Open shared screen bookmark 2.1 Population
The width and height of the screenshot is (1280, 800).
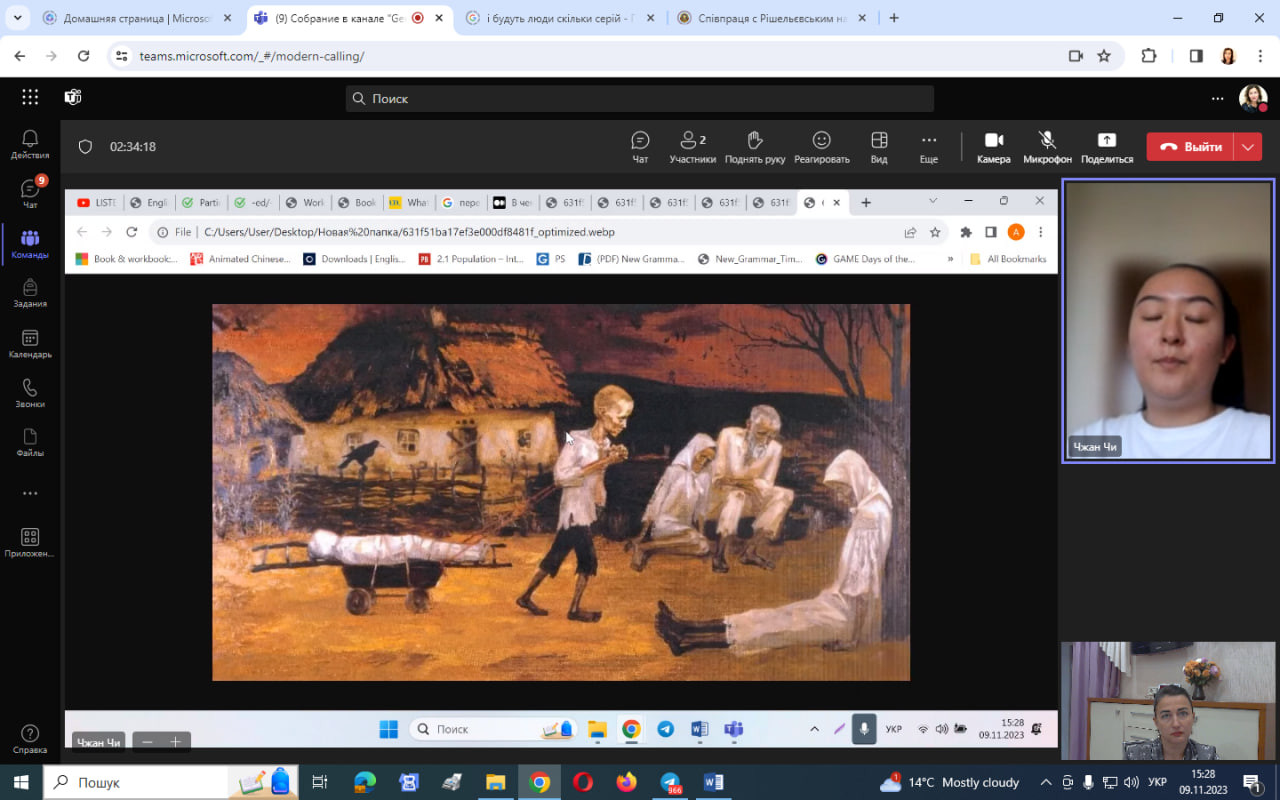(471, 259)
